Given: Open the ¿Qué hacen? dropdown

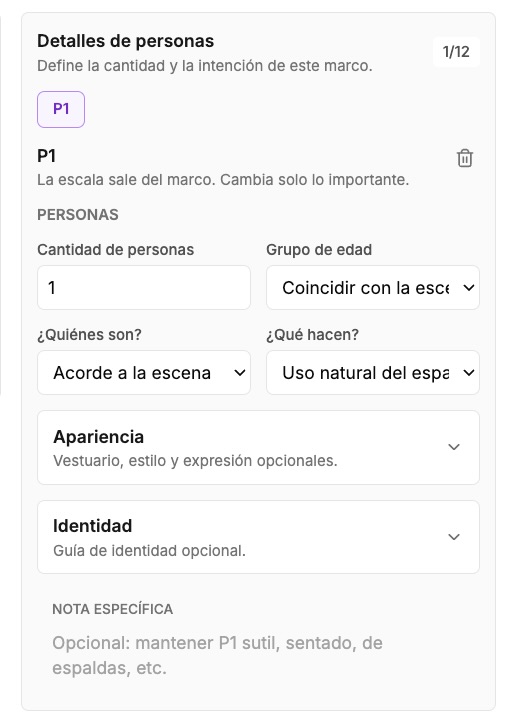Looking at the screenshot, I should pyautogui.click(x=373, y=373).
